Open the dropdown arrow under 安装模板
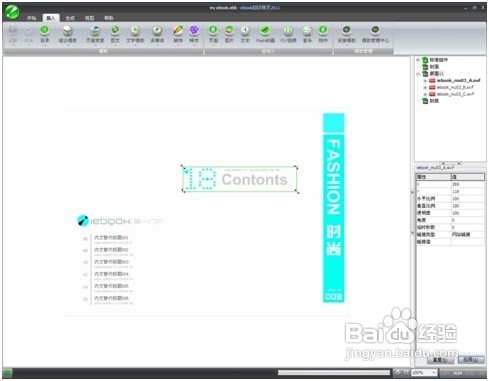The height and width of the screenshot is (381, 489). coord(346,45)
